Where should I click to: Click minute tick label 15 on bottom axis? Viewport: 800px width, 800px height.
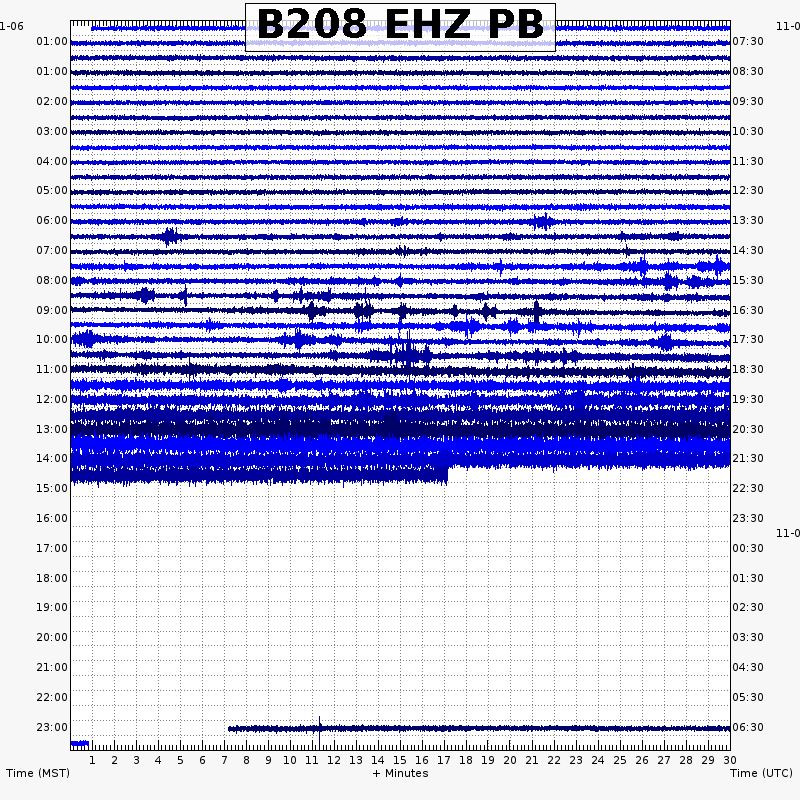[400, 760]
